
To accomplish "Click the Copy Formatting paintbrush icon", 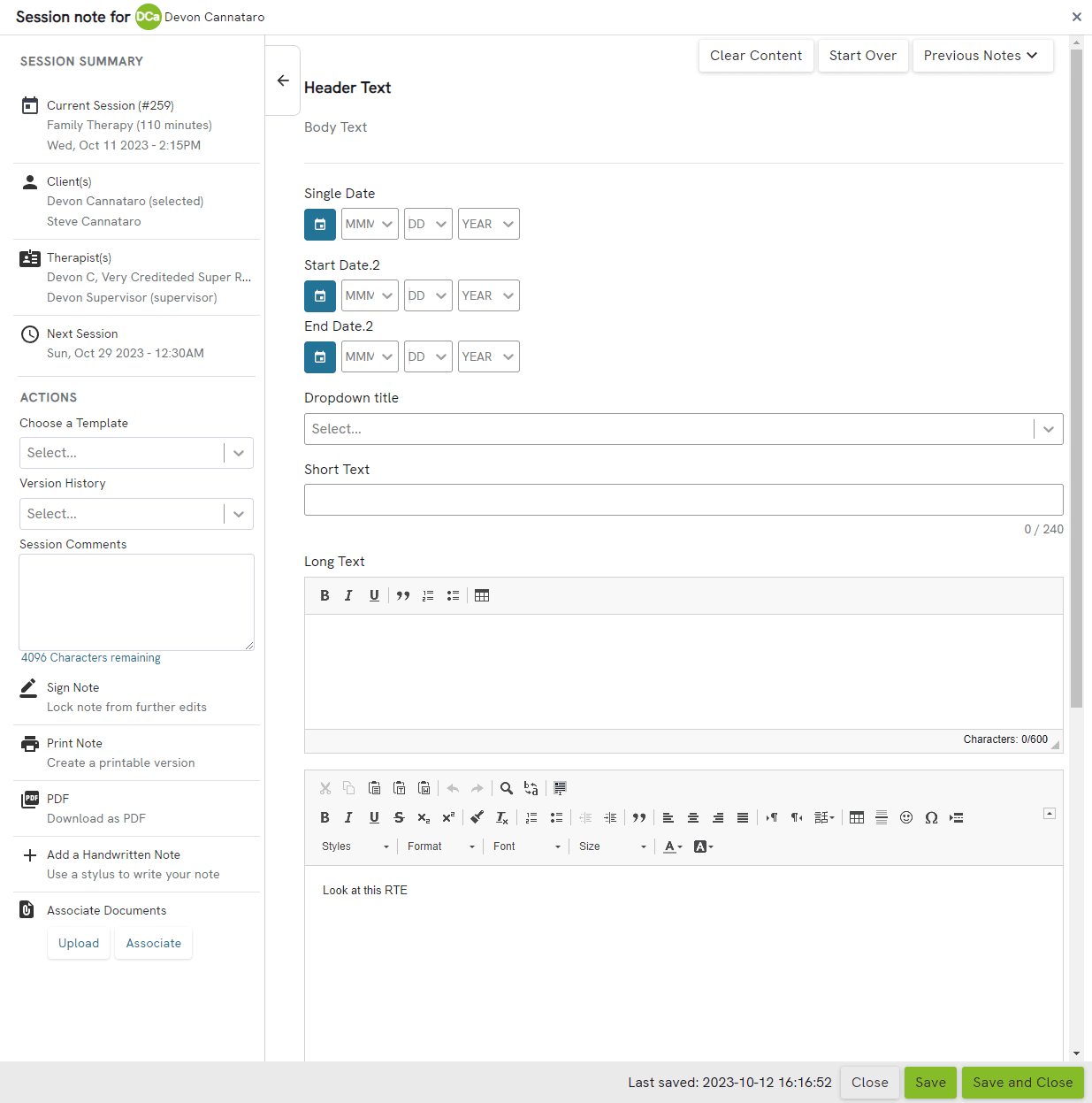I will coord(477,817).
